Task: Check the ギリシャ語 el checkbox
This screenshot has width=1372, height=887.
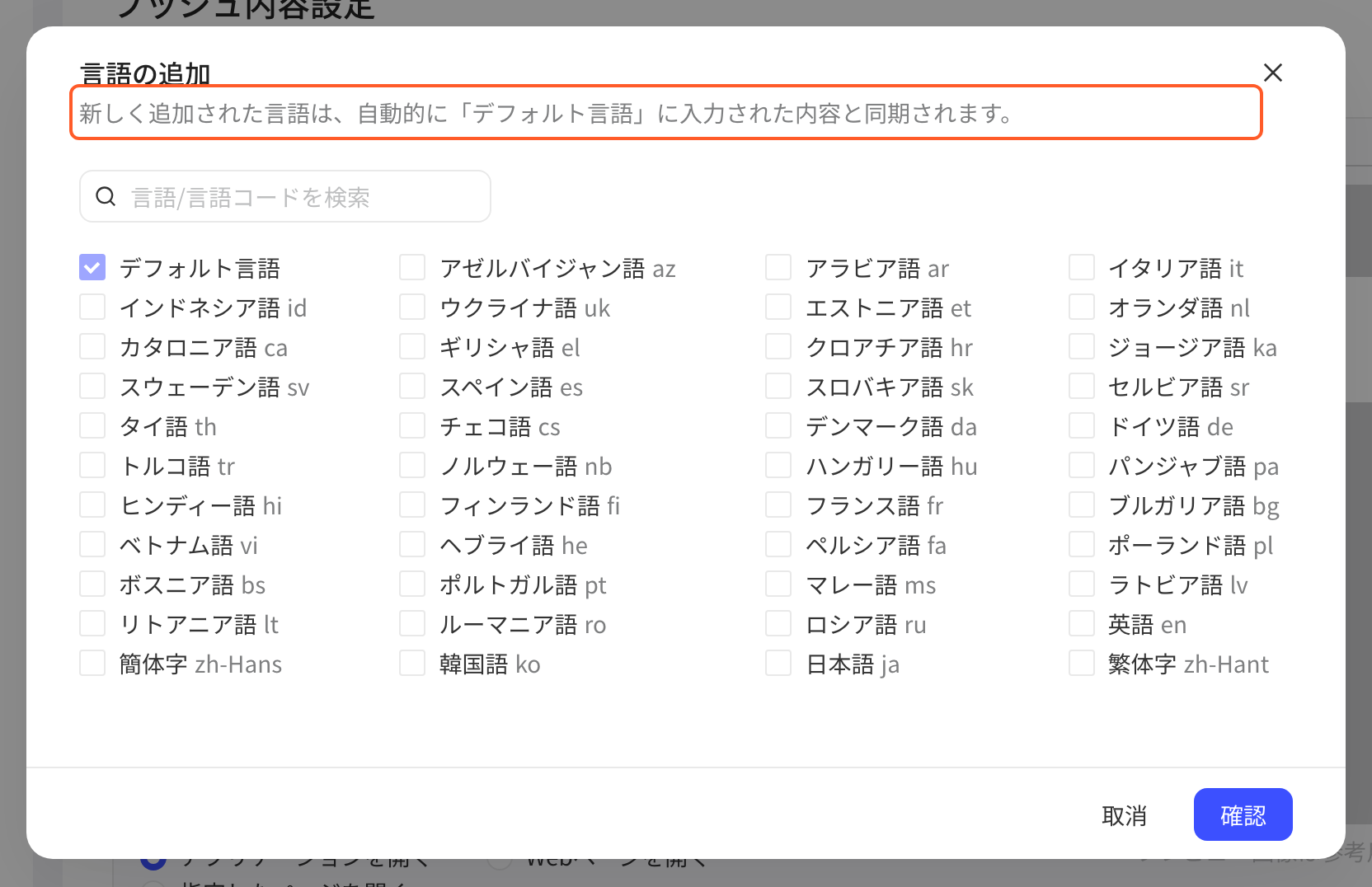Action: coord(412,346)
